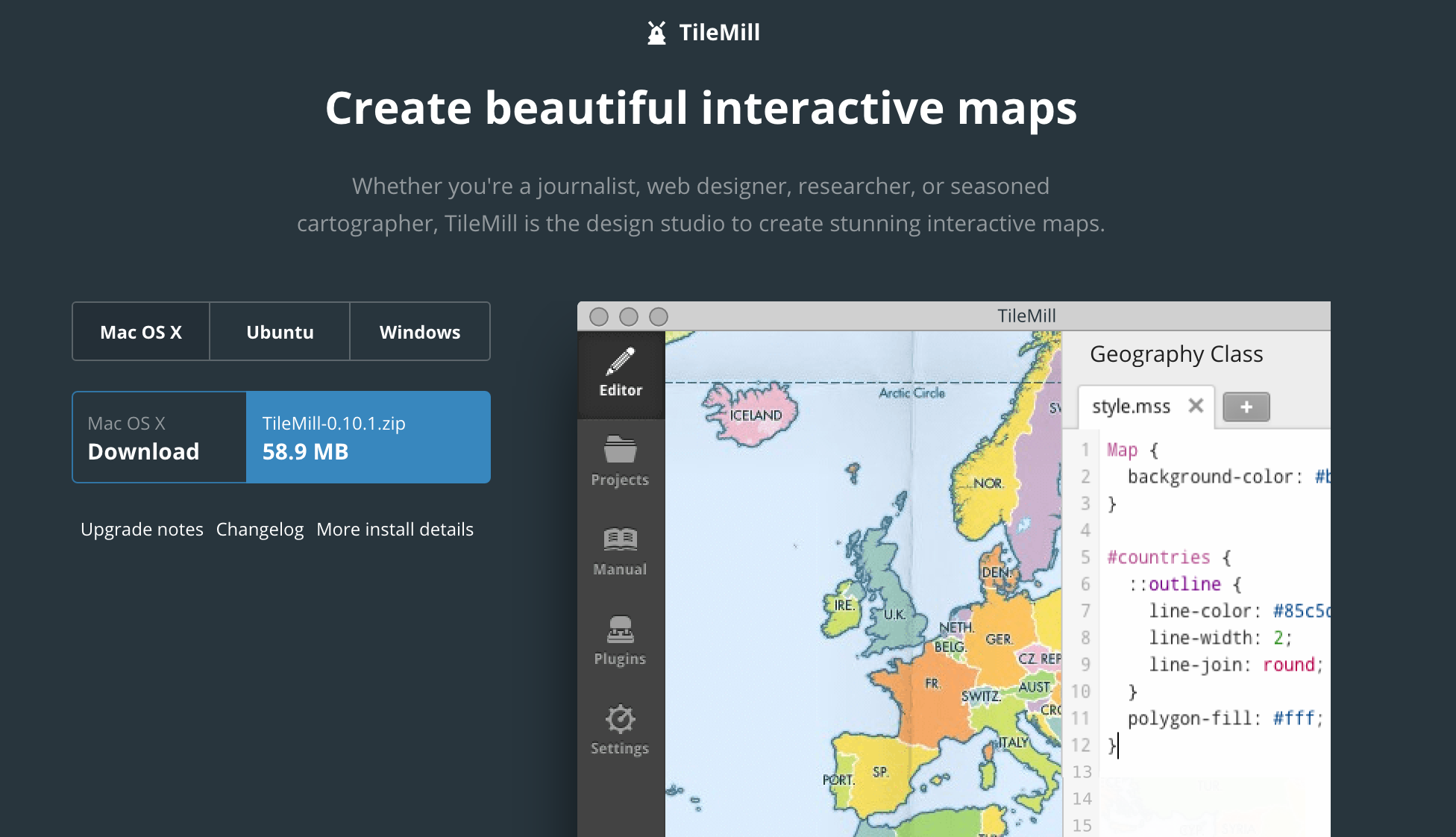Click the DEN. label on the map
Image resolution: width=1456 pixels, height=837 pixels.
[x=996, y=573]
